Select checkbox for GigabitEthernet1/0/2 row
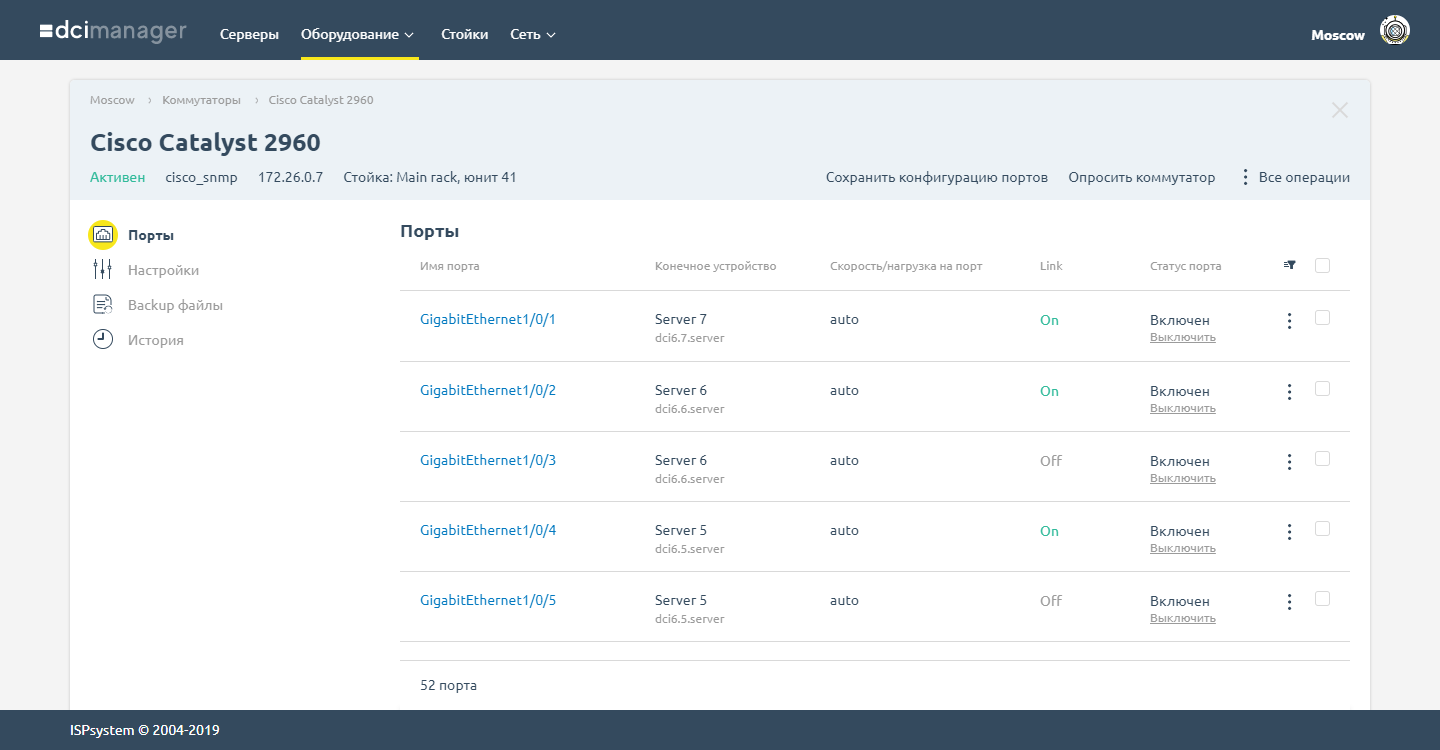This screenshot has height=750, width=1440. [1322, 389]
